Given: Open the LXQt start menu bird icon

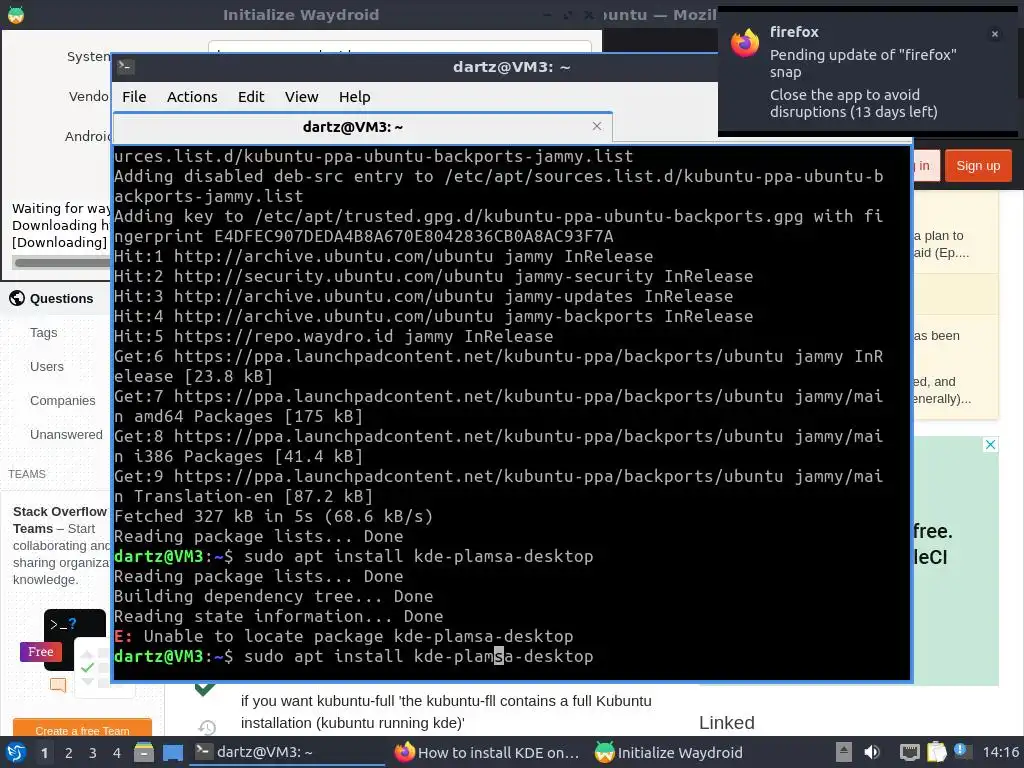Looking at the screenshot, I should click(x=16, y=752).
